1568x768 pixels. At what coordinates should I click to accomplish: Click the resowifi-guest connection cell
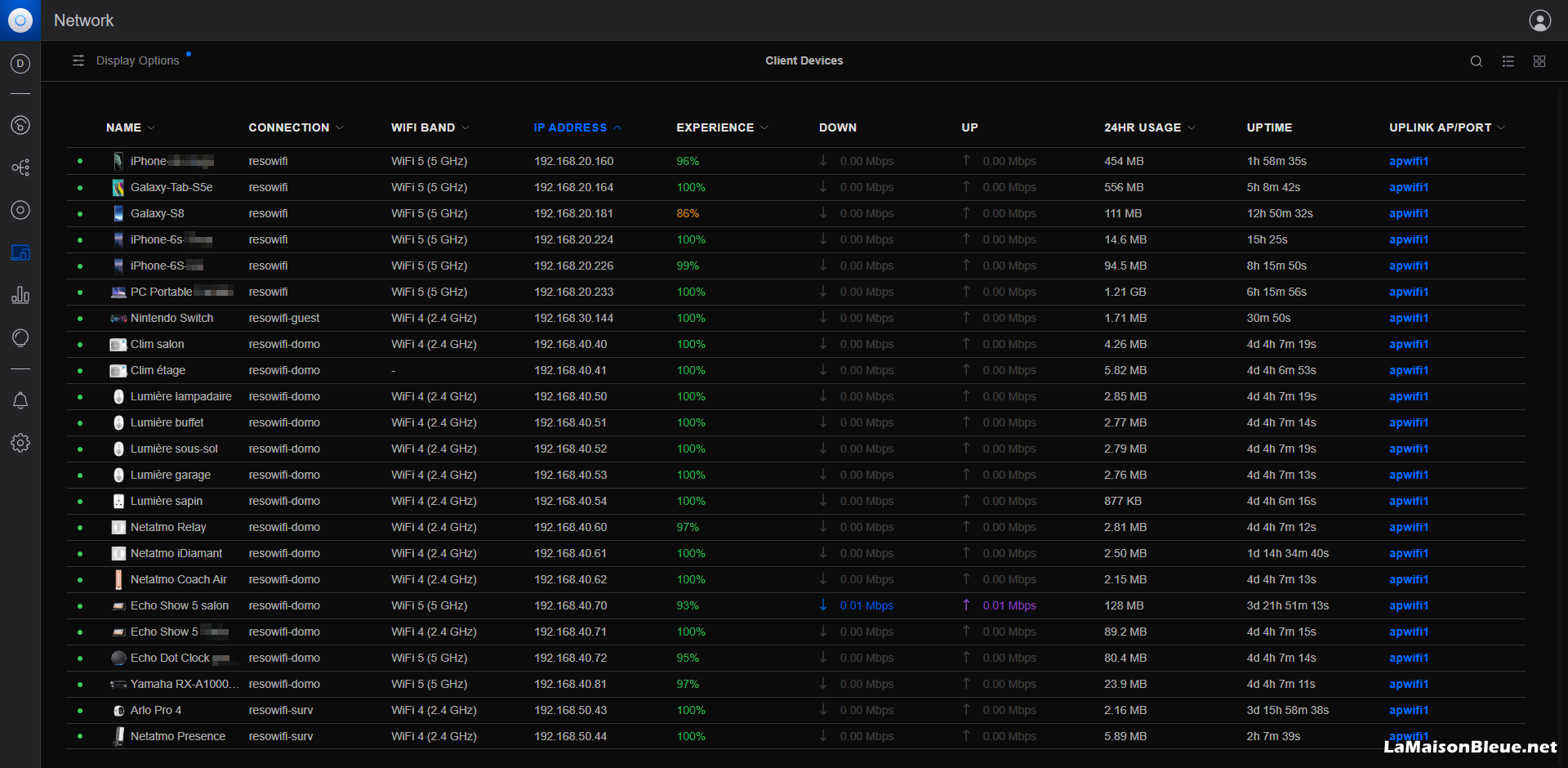(x=283, y=319)
